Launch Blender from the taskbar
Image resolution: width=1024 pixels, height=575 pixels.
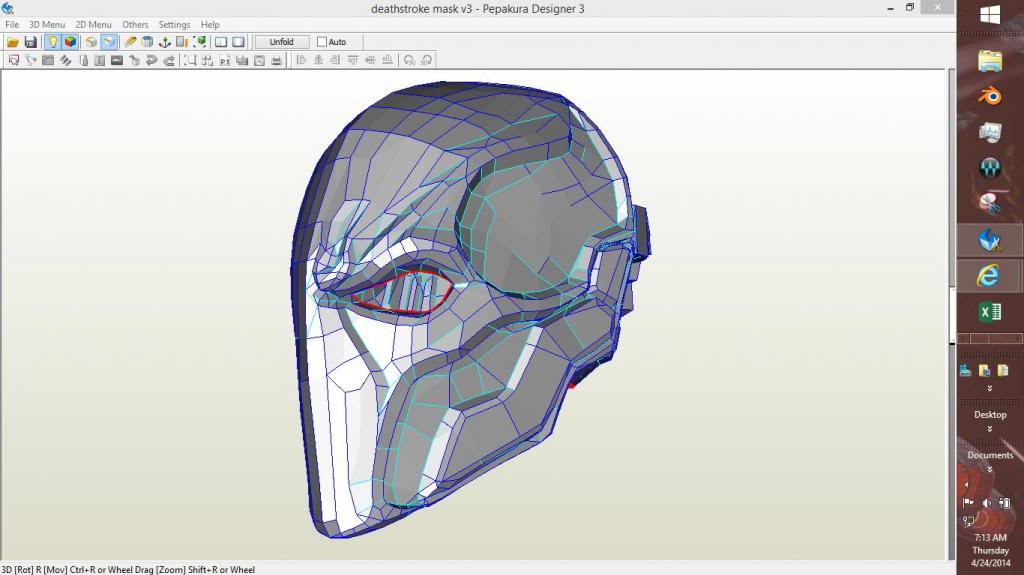(x=990, y=96)
